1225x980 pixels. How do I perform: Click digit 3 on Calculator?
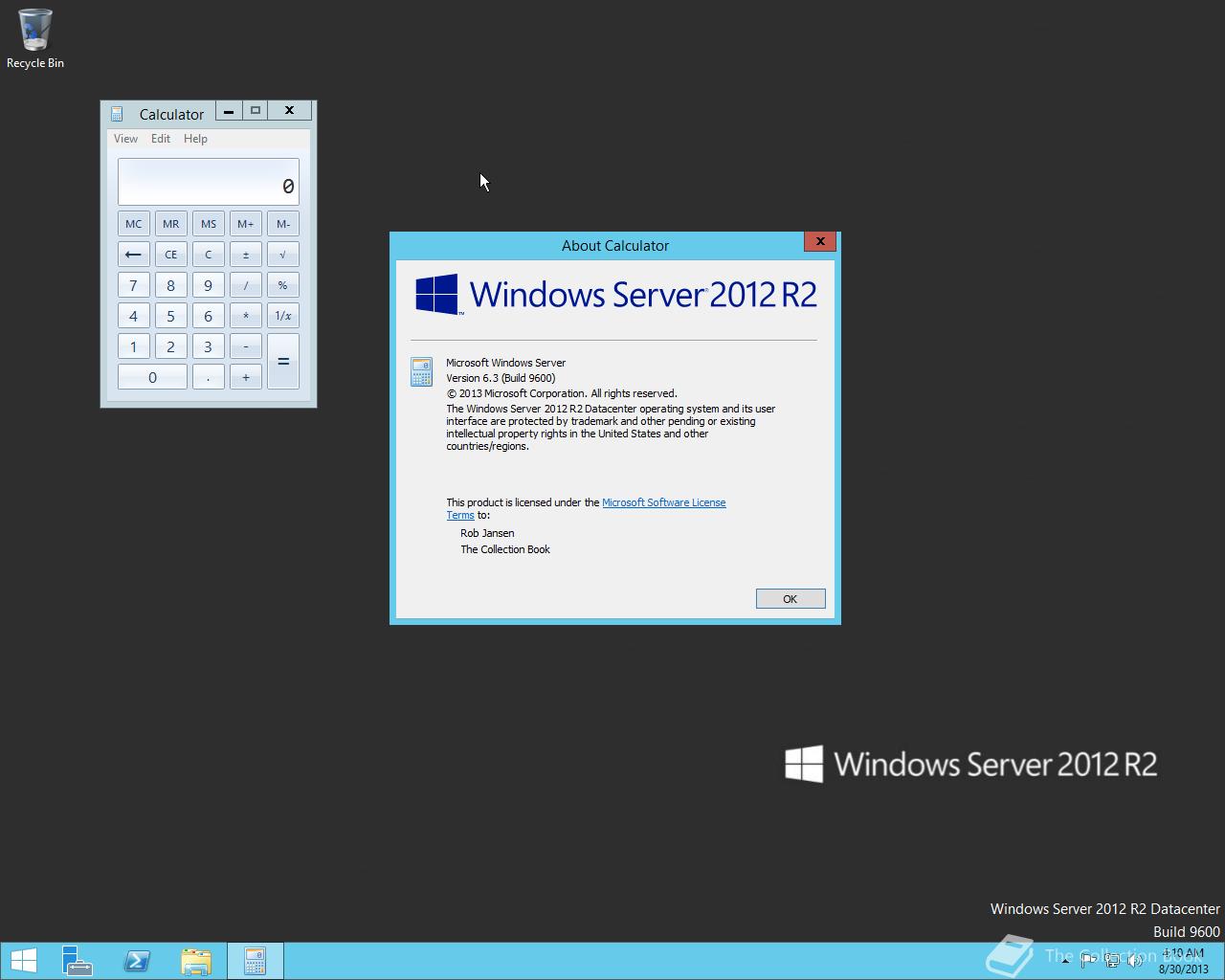pyautogui.click(x=208, y=346)
